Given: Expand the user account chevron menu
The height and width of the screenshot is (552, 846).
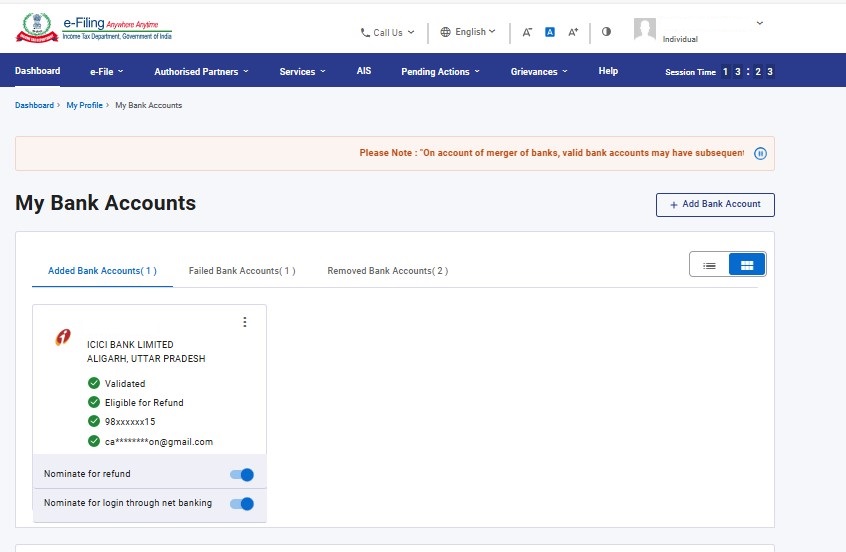Looking at the screenshot, I should coord(760,23).
